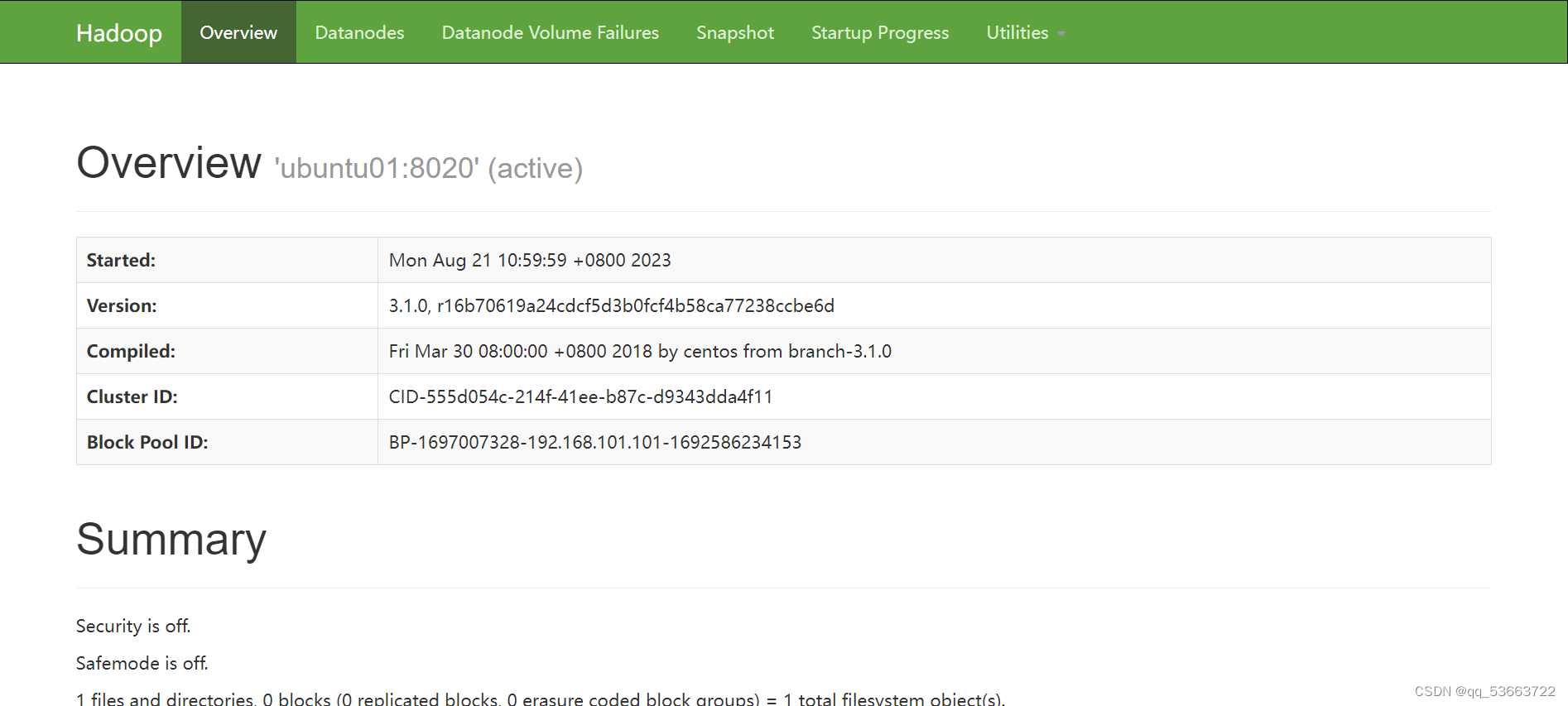This screenshot has width=1568, height=706.
Task: Click the 'Security is off.' text
Action: [133, 626]
